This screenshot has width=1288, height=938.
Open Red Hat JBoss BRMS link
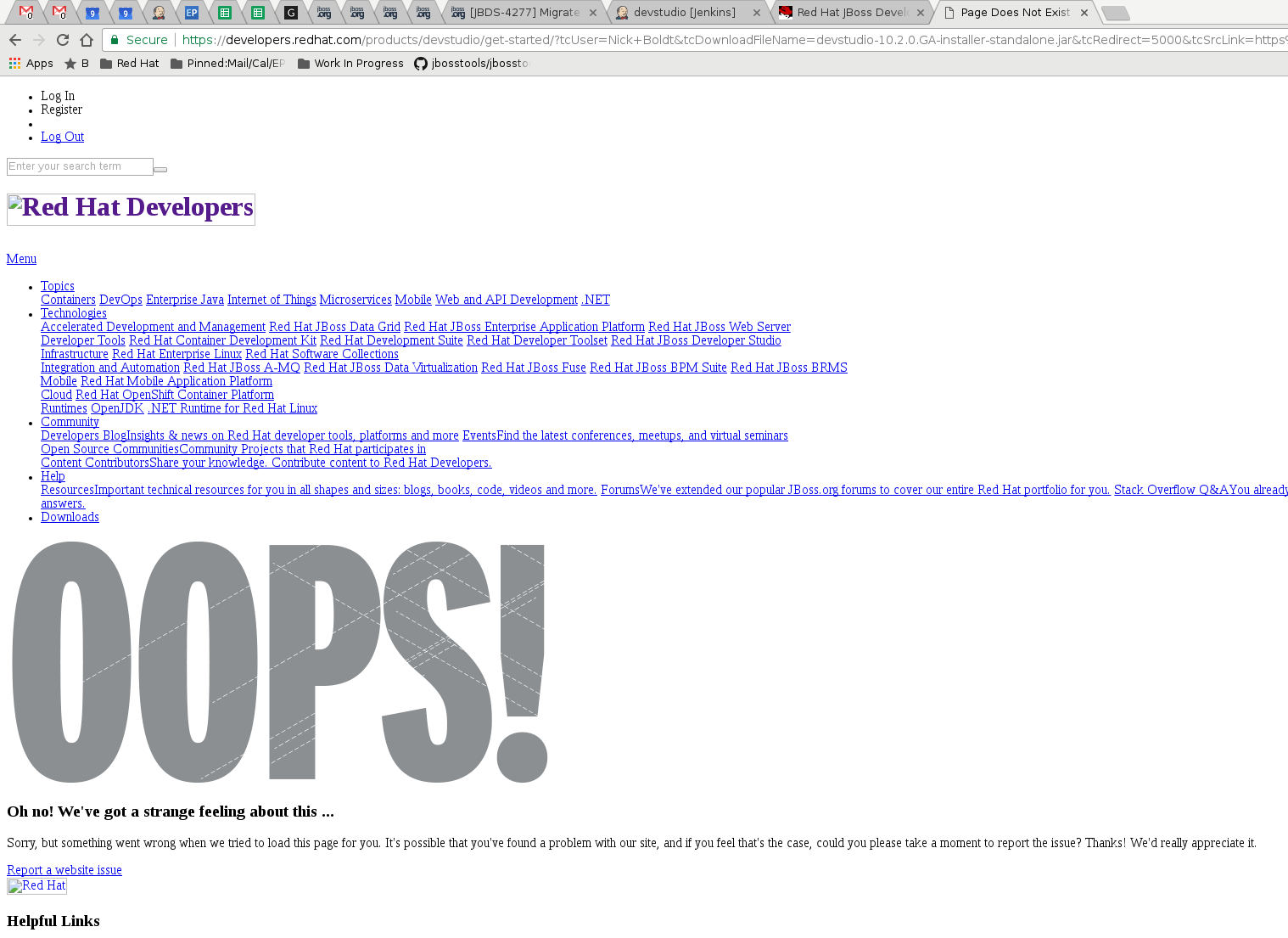click(x=789, y=368)
